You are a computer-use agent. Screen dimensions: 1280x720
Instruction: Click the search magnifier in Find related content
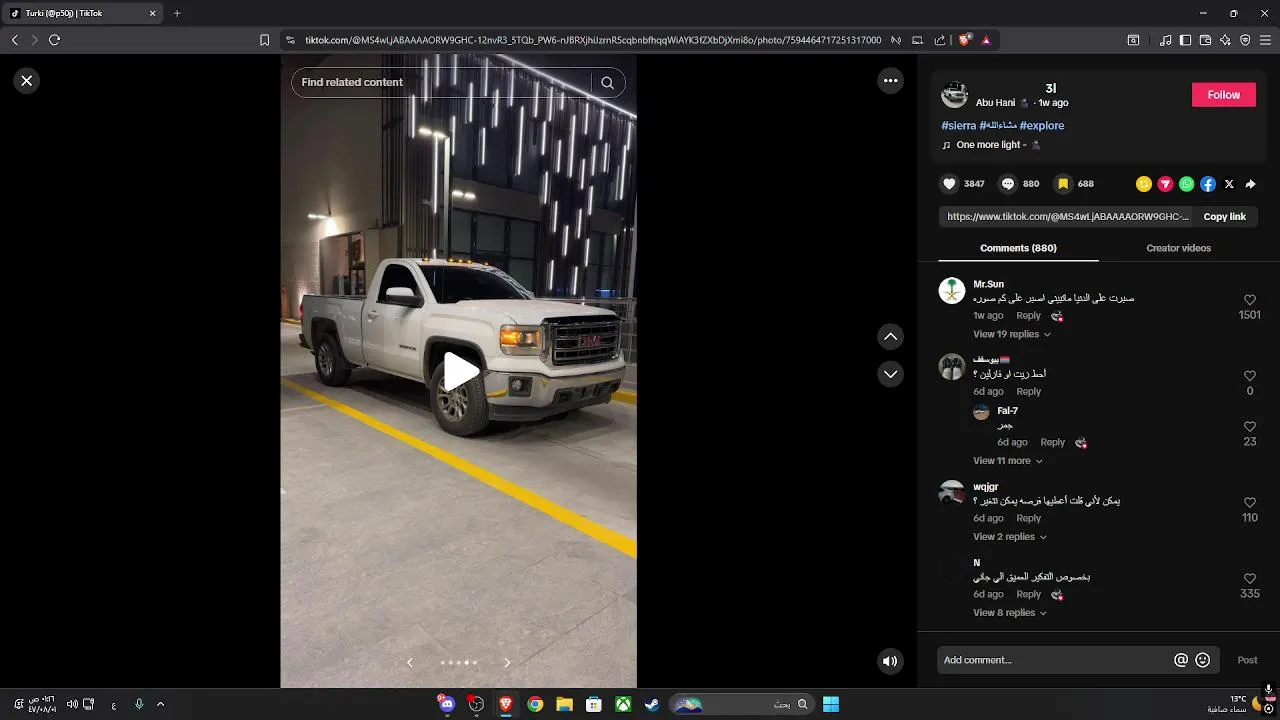coord(607,83)
